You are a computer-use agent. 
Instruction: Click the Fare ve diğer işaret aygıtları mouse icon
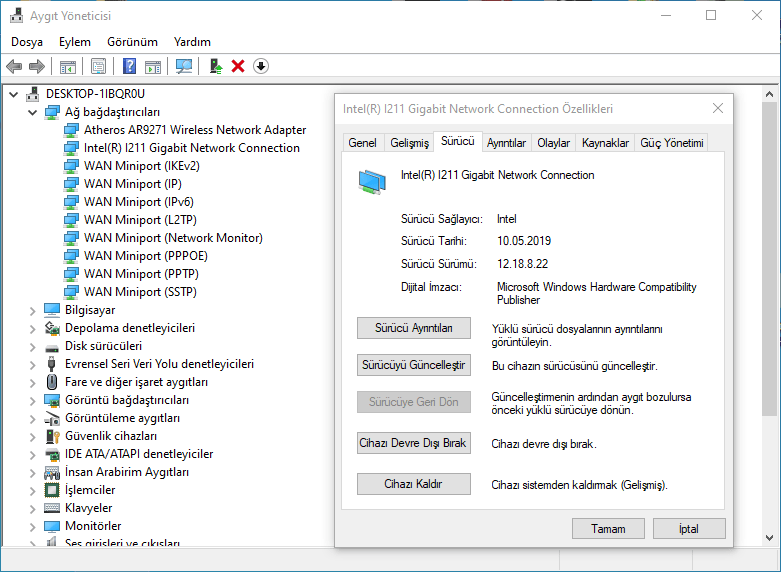click(52, 382)
